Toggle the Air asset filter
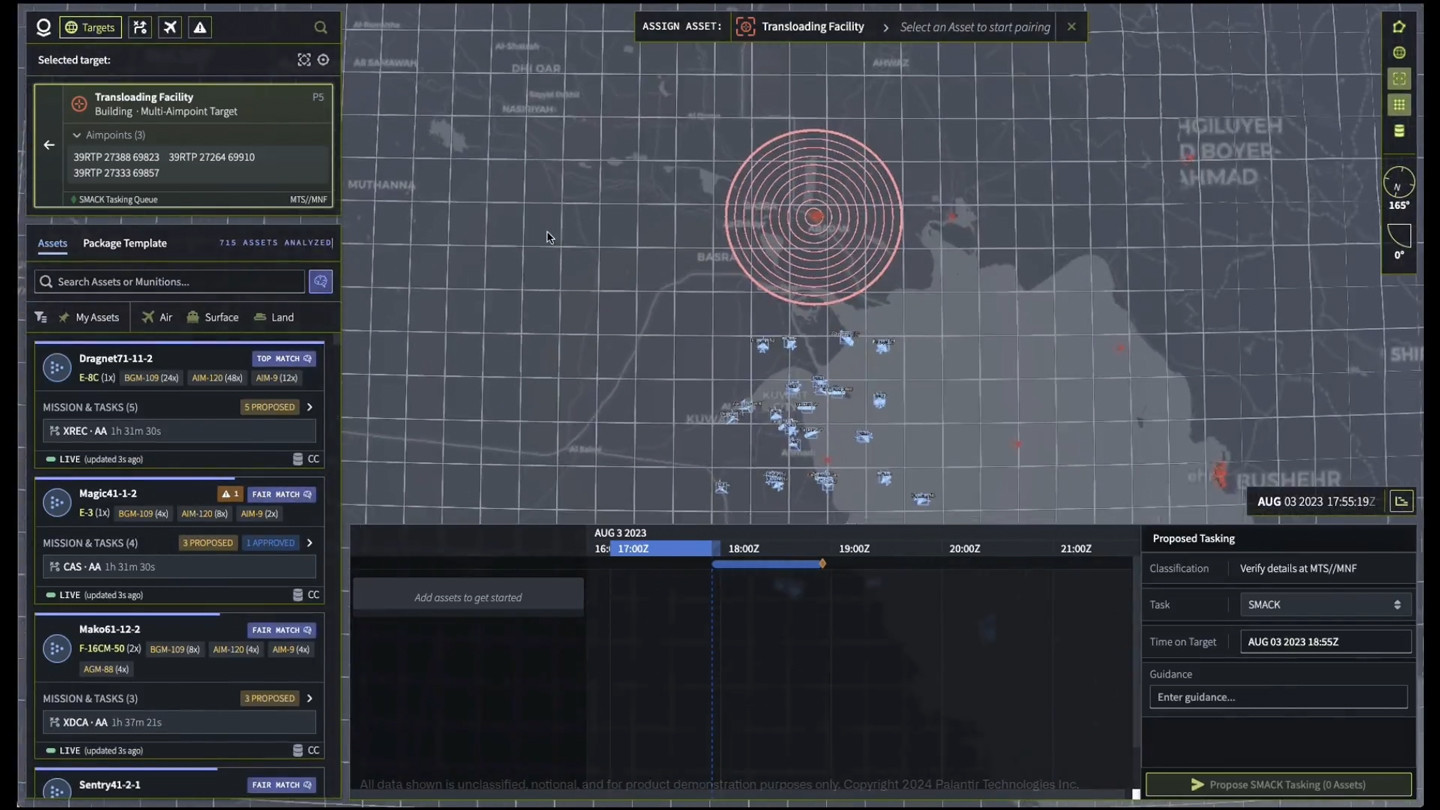The height and width of the screenshot is (810, 1440). click(x=157, y=317)
